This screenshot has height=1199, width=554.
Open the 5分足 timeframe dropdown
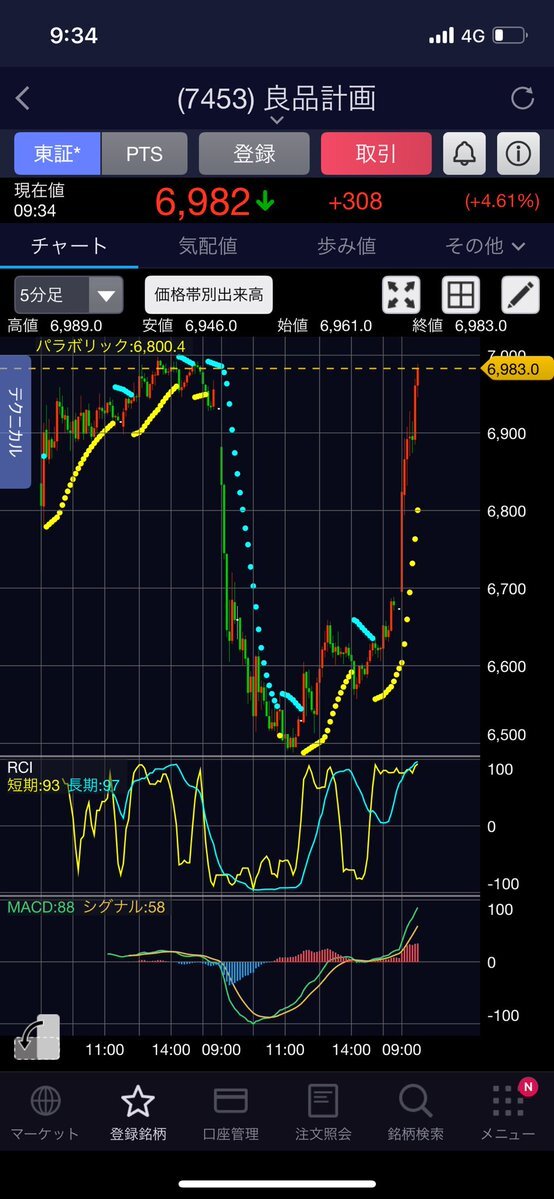pos(68,295)
